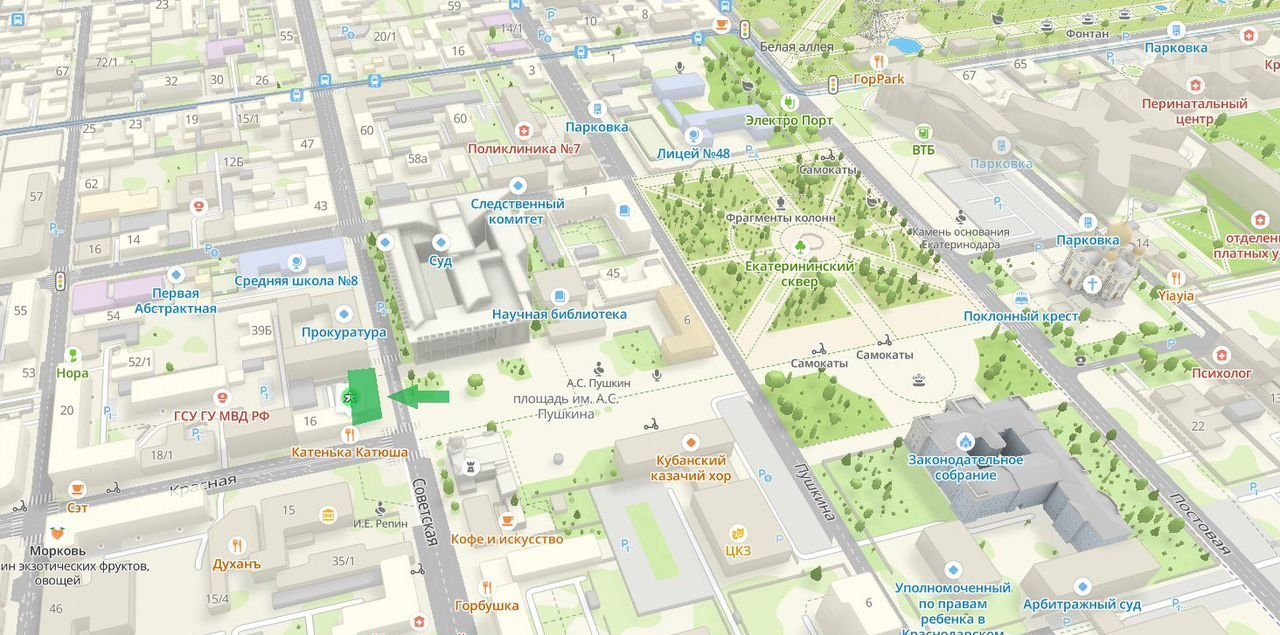Click the Лицей №48 school icon
The image size is (1280, 635).
(692, 135)
